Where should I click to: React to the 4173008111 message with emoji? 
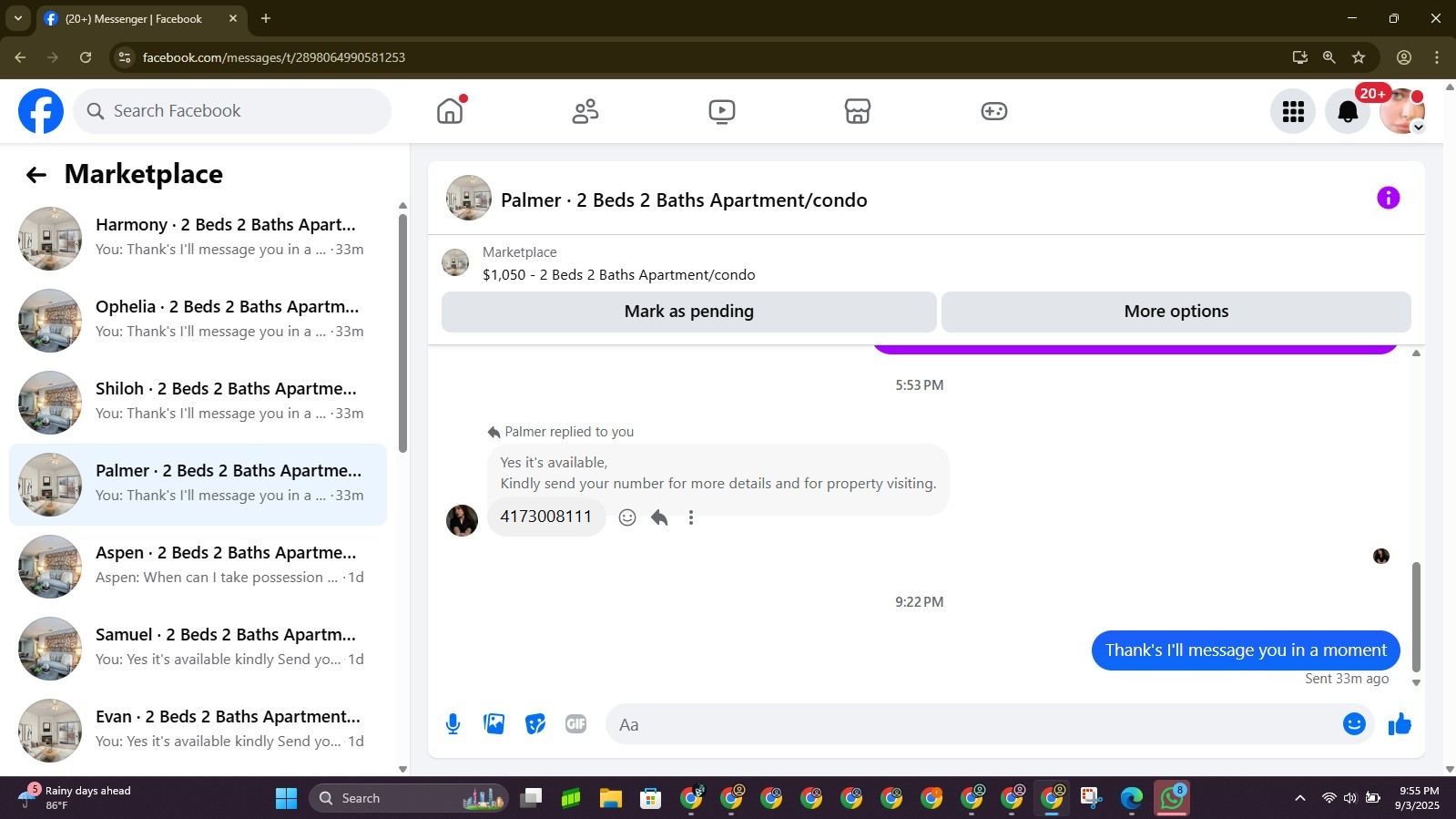pos(627,517)
